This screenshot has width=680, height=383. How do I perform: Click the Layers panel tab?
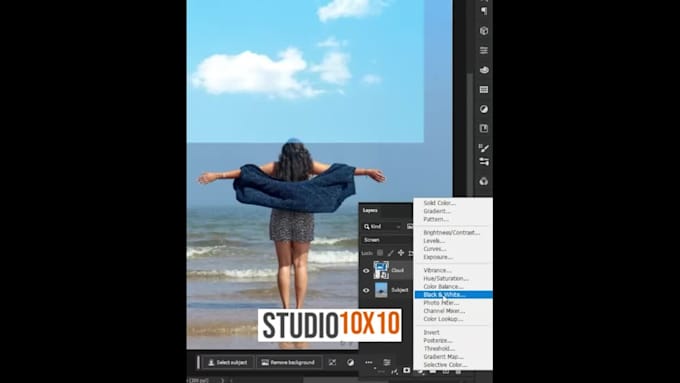pos(370,210)
